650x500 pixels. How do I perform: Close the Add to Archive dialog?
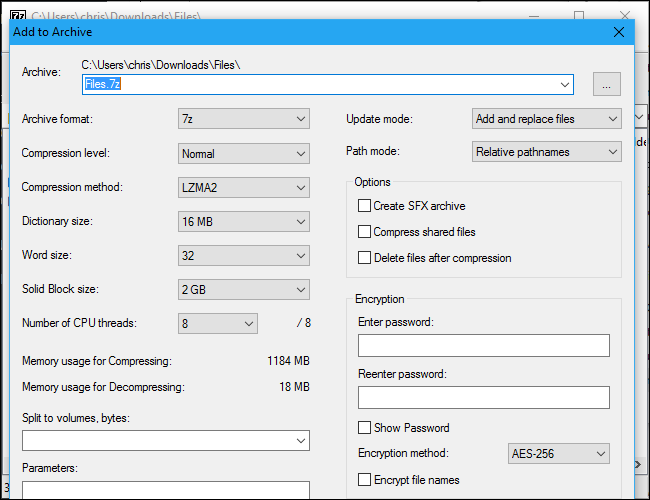click(x=619, y=31)
